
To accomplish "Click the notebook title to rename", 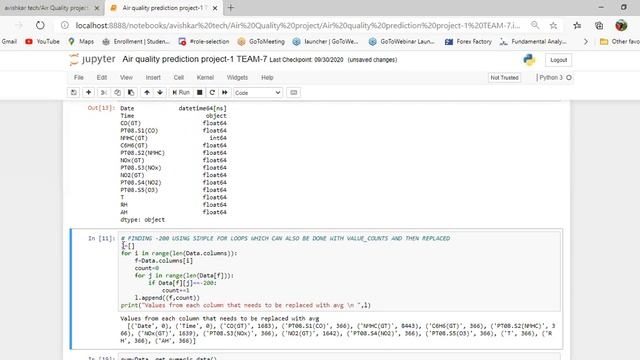I will [x=195, y=60].
